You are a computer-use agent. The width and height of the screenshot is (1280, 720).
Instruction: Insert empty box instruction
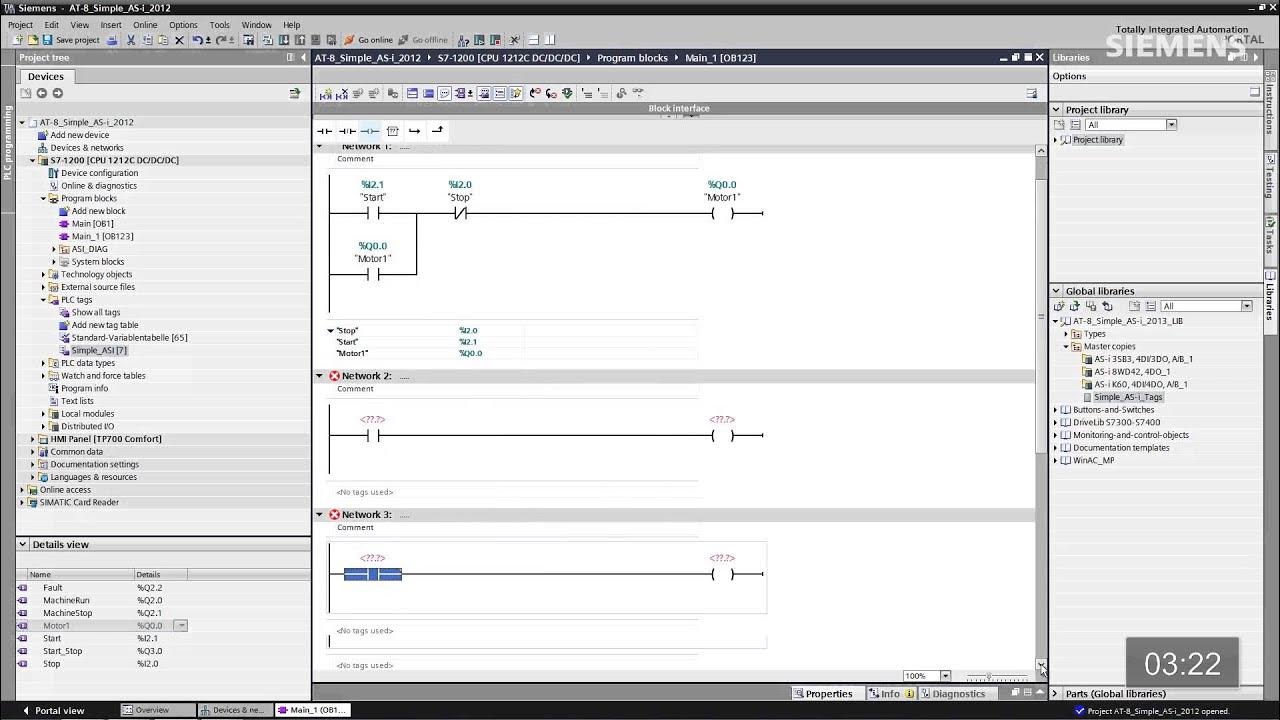pos(392,131)
